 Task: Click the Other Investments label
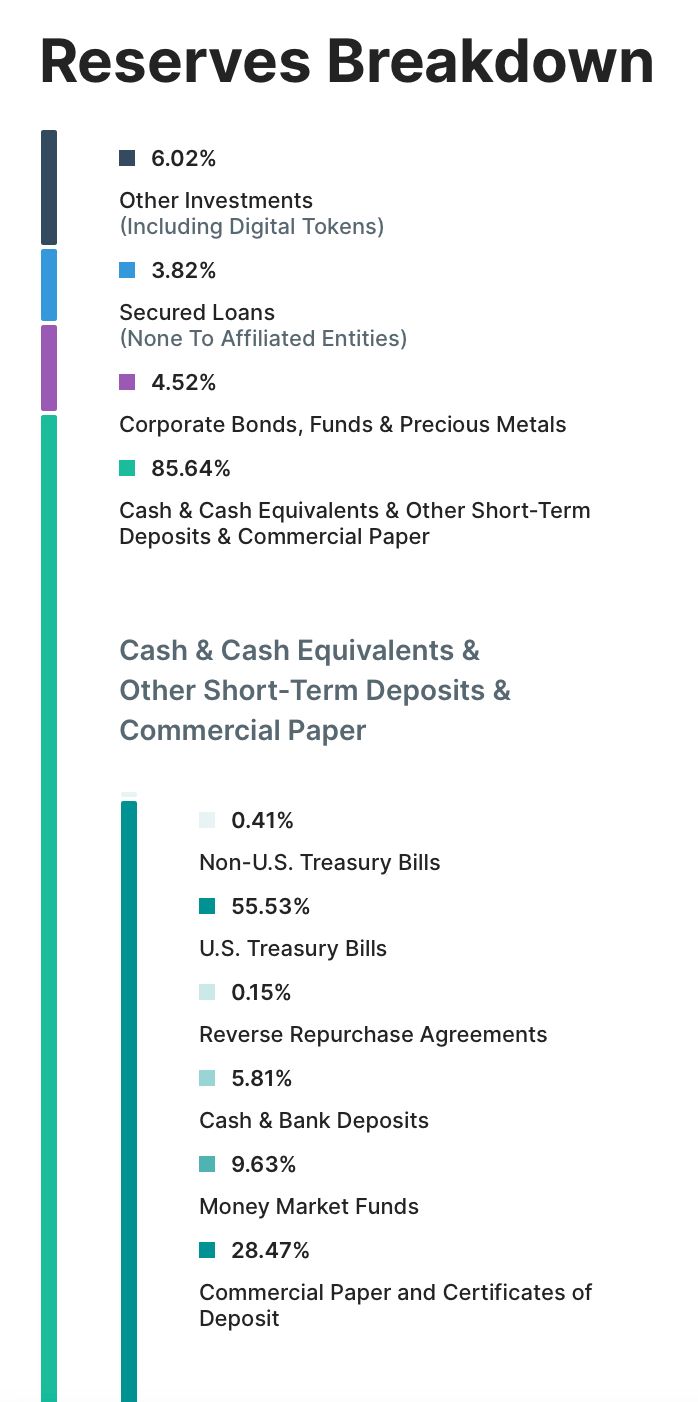click(216, 200)
